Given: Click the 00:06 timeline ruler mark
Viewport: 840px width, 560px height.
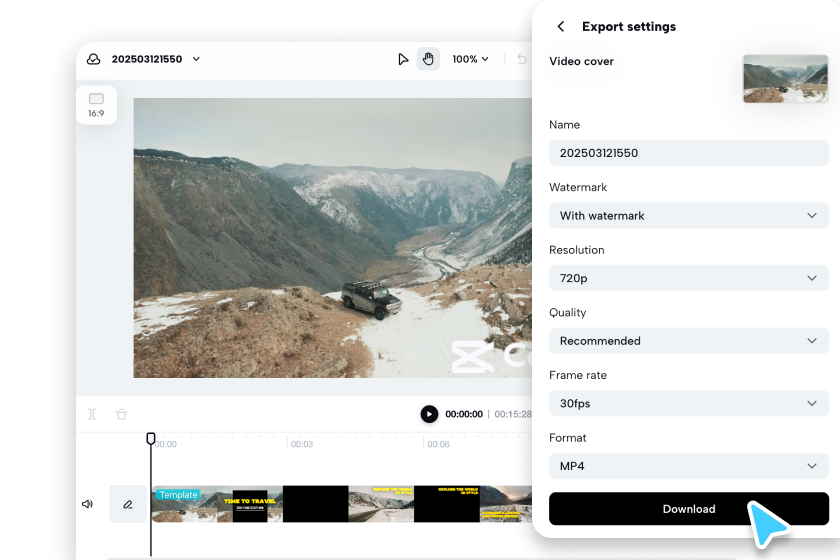Looking at the screenshot, I should point(439,444).
